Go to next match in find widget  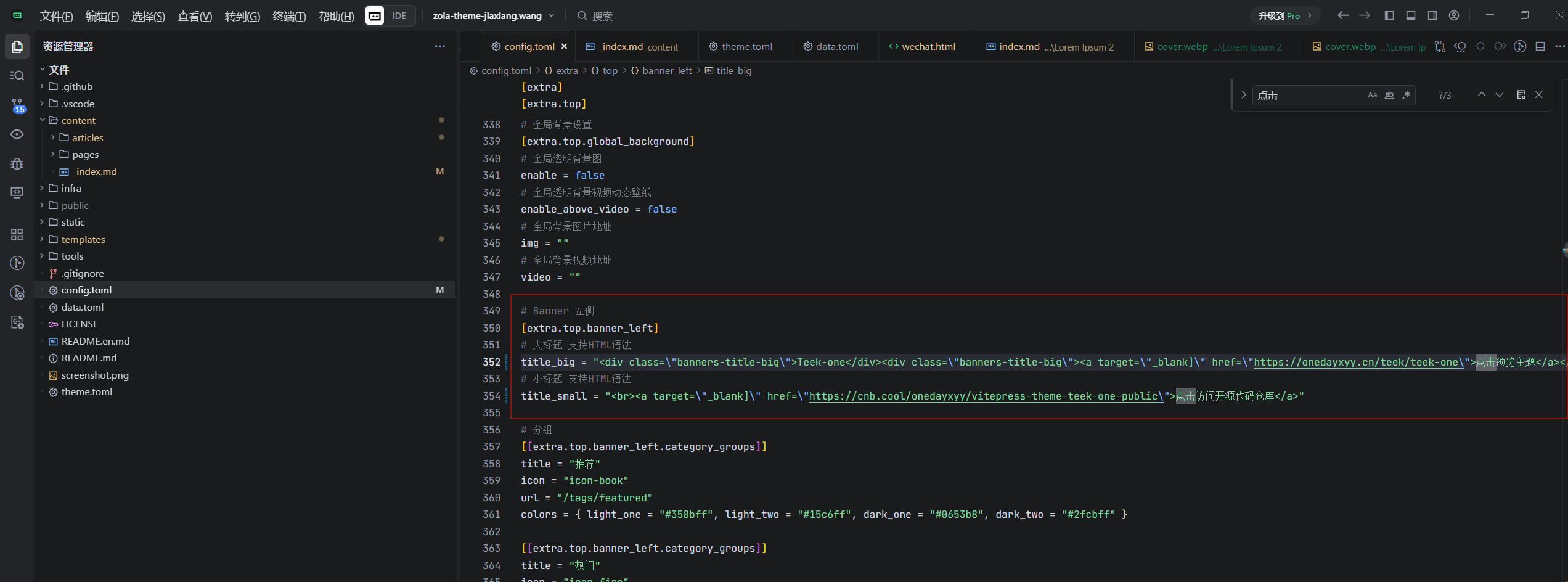coord(1500,94)
